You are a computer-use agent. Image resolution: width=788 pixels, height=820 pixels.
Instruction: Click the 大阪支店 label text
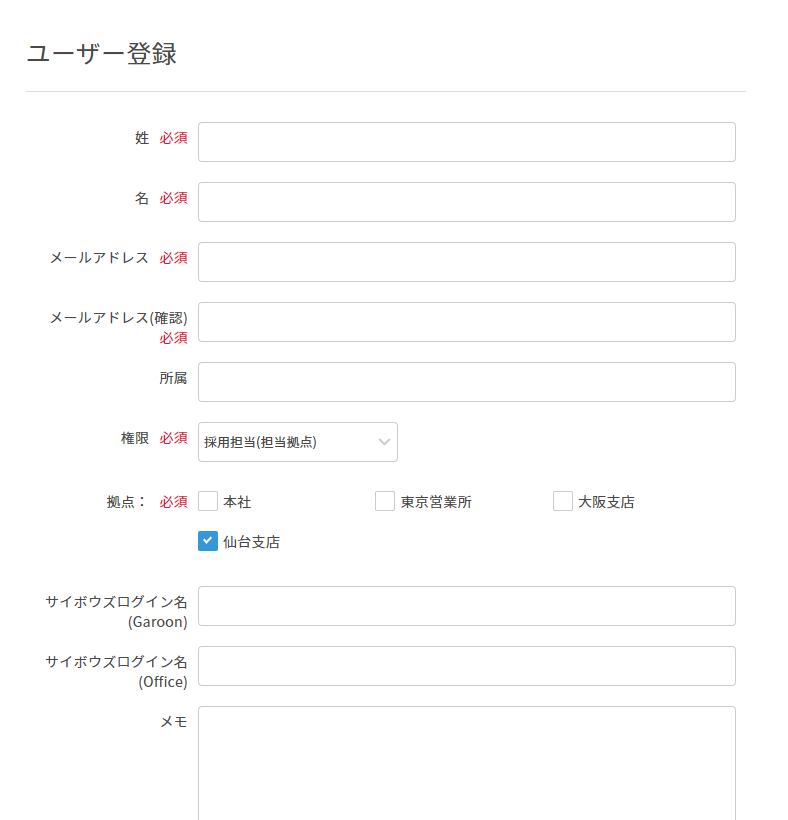coord(606,502)
